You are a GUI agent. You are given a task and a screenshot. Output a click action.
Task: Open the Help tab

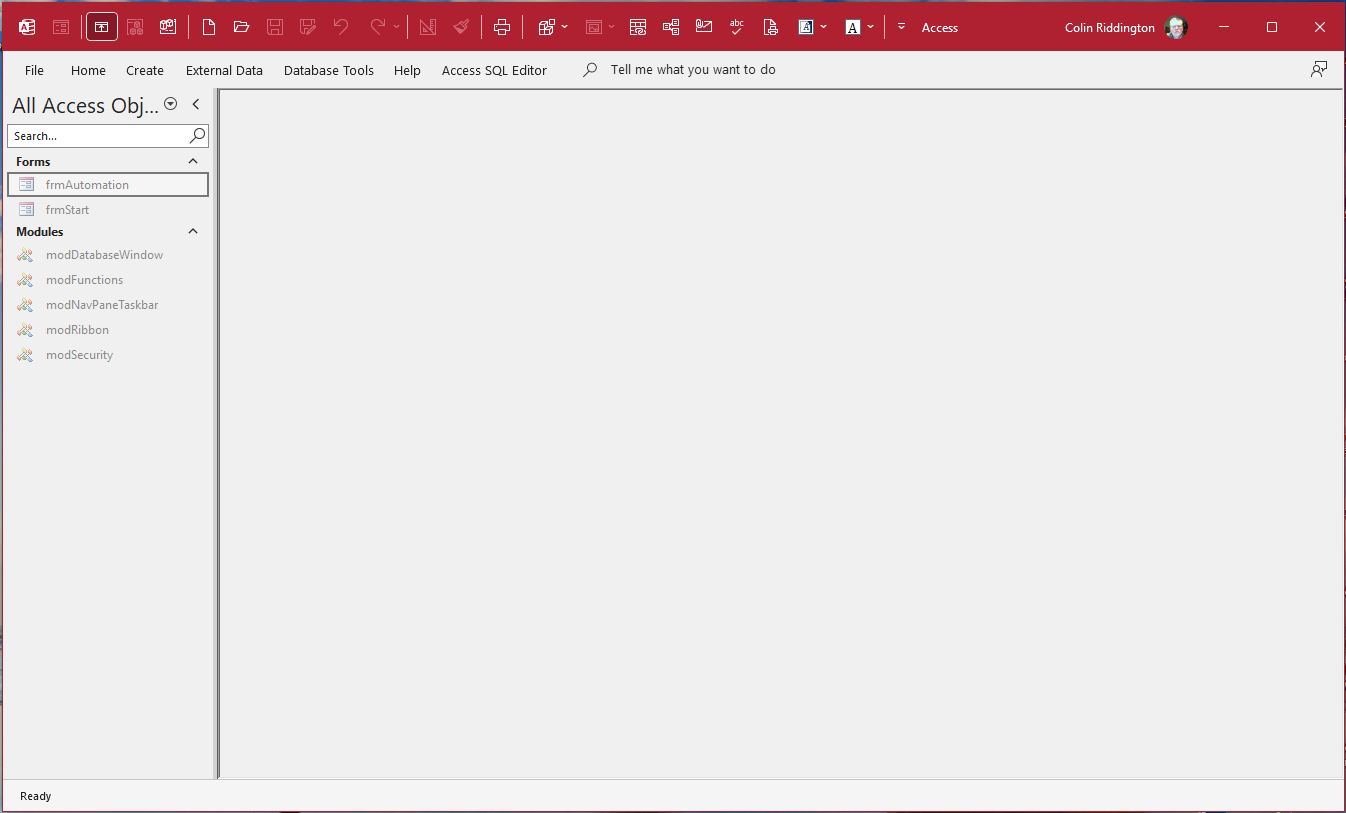click(407, 70)
